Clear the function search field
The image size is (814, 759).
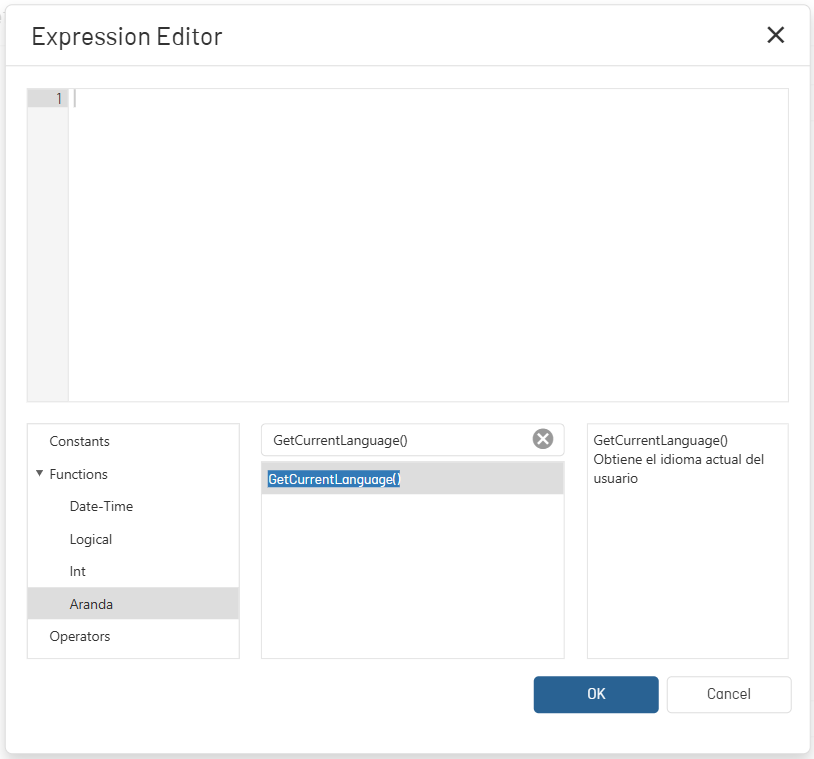(x=542, y=439)
